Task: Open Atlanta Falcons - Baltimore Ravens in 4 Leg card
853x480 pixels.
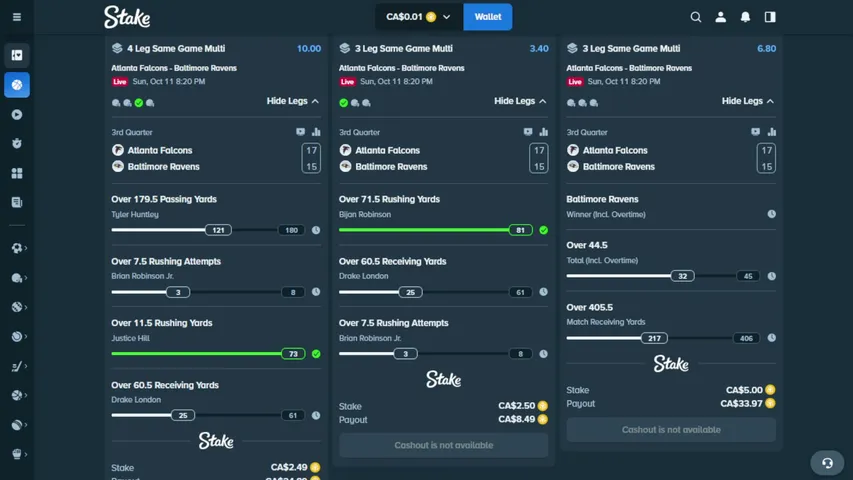Action: 174,68
